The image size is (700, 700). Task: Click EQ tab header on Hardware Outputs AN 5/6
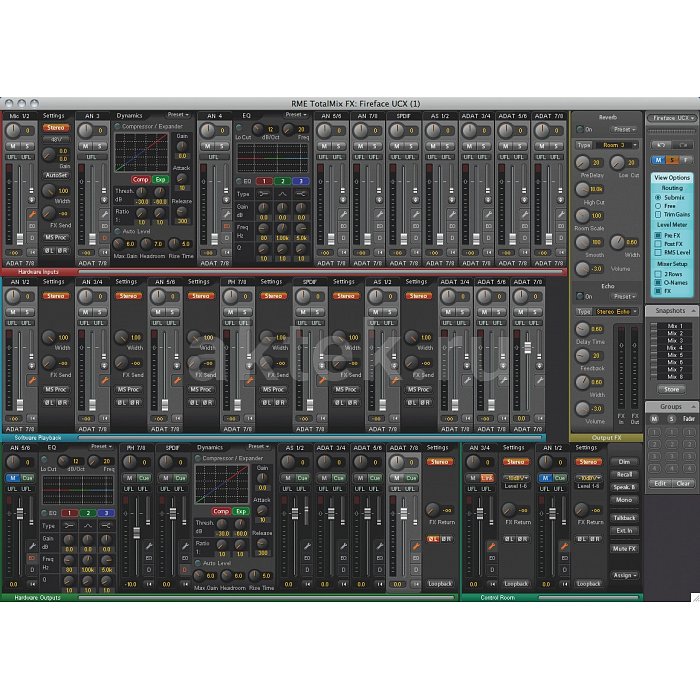point(52,447)
